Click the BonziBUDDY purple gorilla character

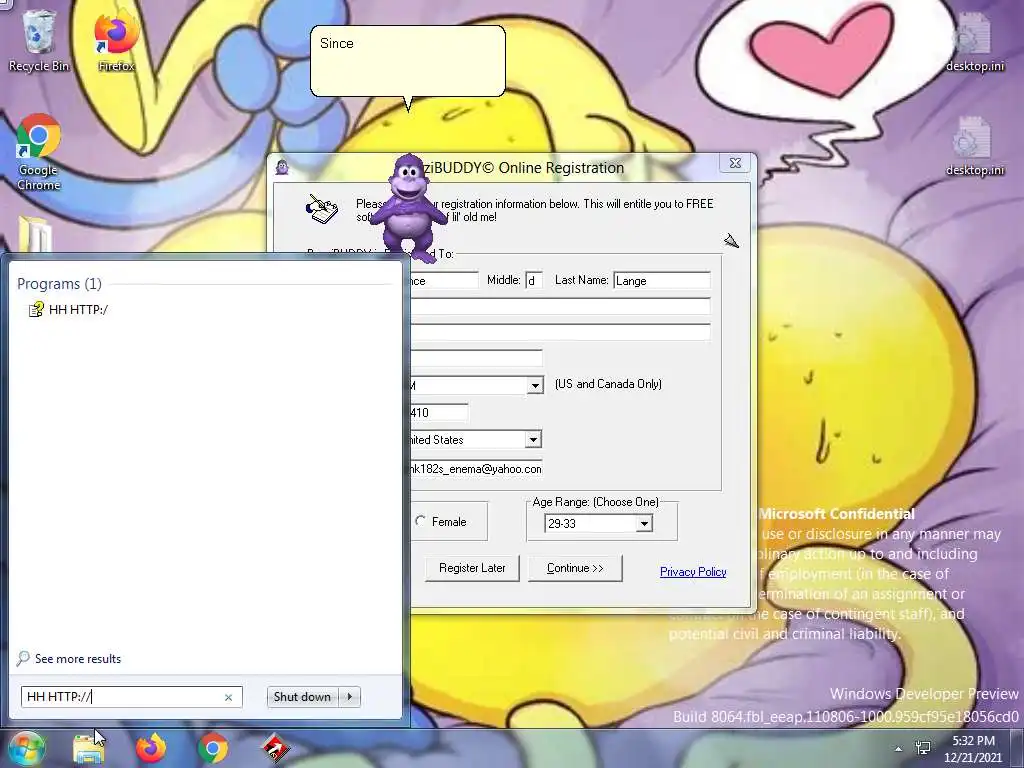(x=409, y=208)
